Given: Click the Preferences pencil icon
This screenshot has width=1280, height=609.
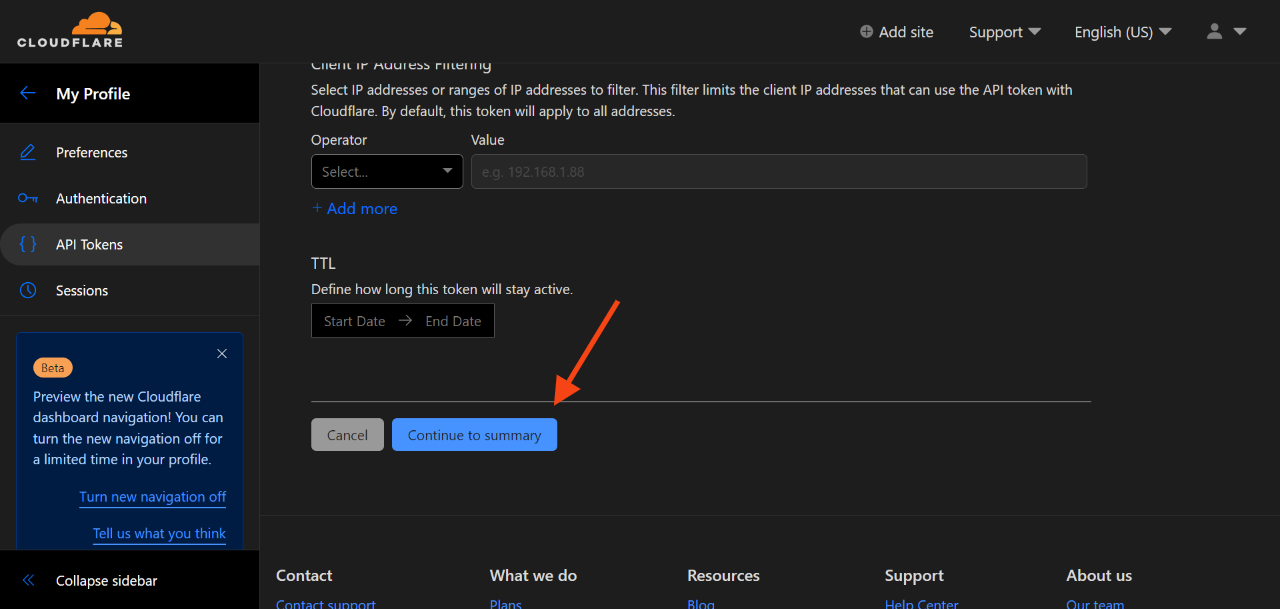Looking at the screenshot, I should coord(28,152).
